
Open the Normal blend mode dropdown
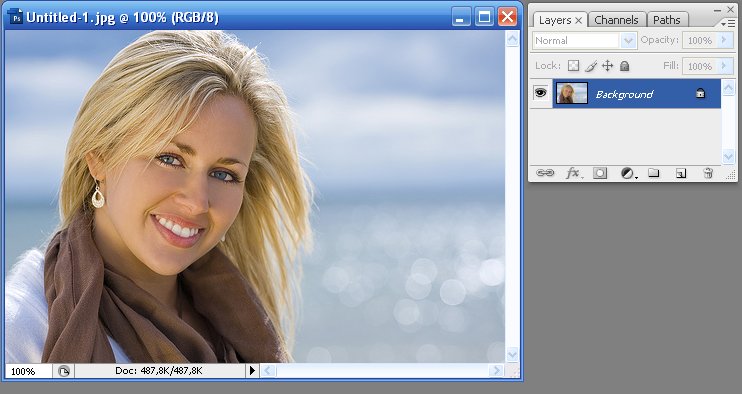point(627,41)
